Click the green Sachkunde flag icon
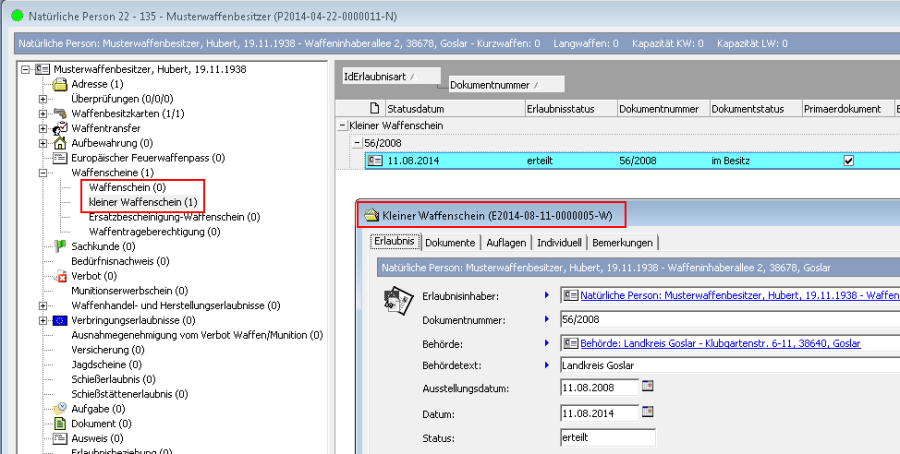The height and width of the screenshot is (454, 900). pos(59,246)
